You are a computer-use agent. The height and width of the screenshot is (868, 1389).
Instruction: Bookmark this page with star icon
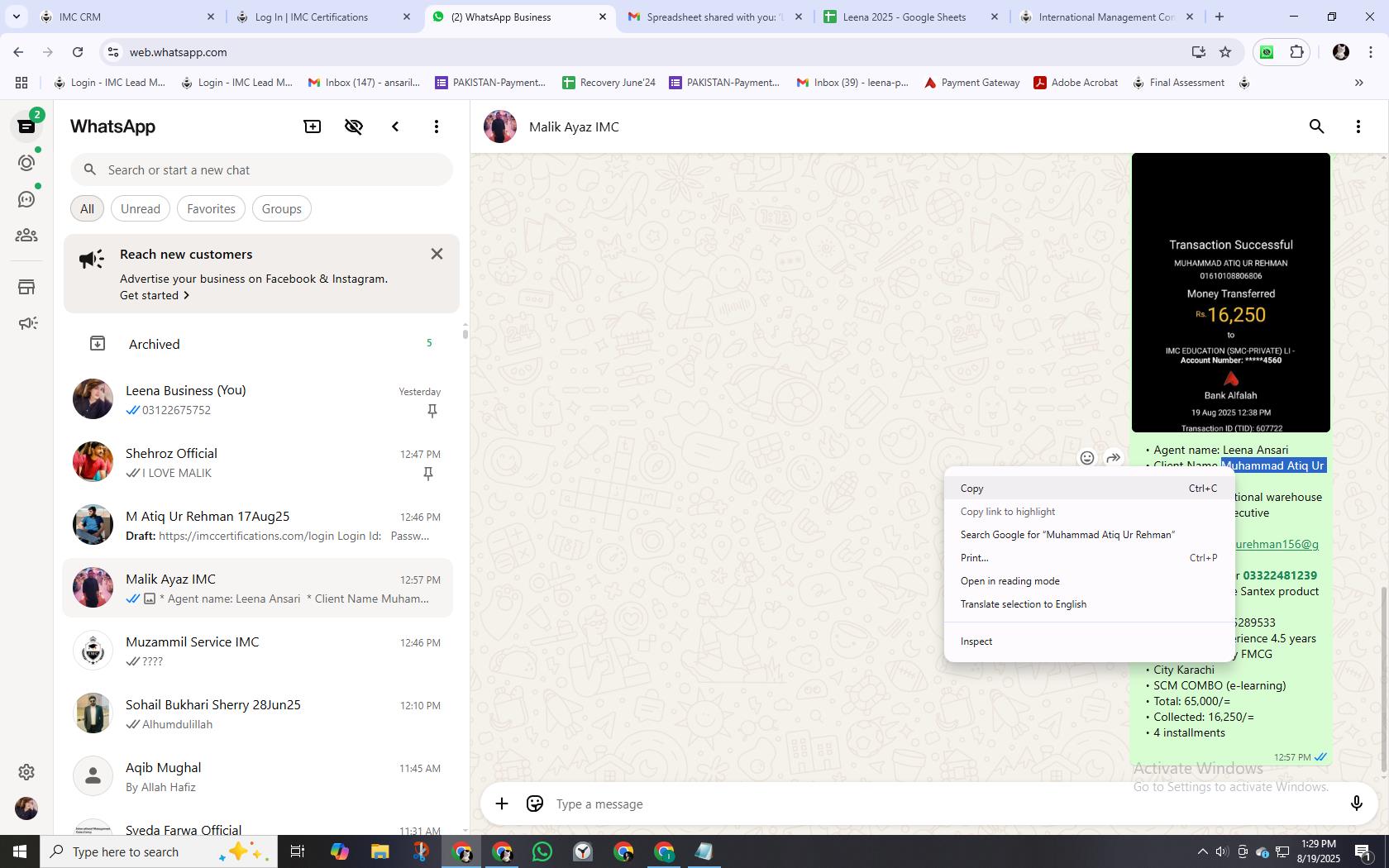1225,52
